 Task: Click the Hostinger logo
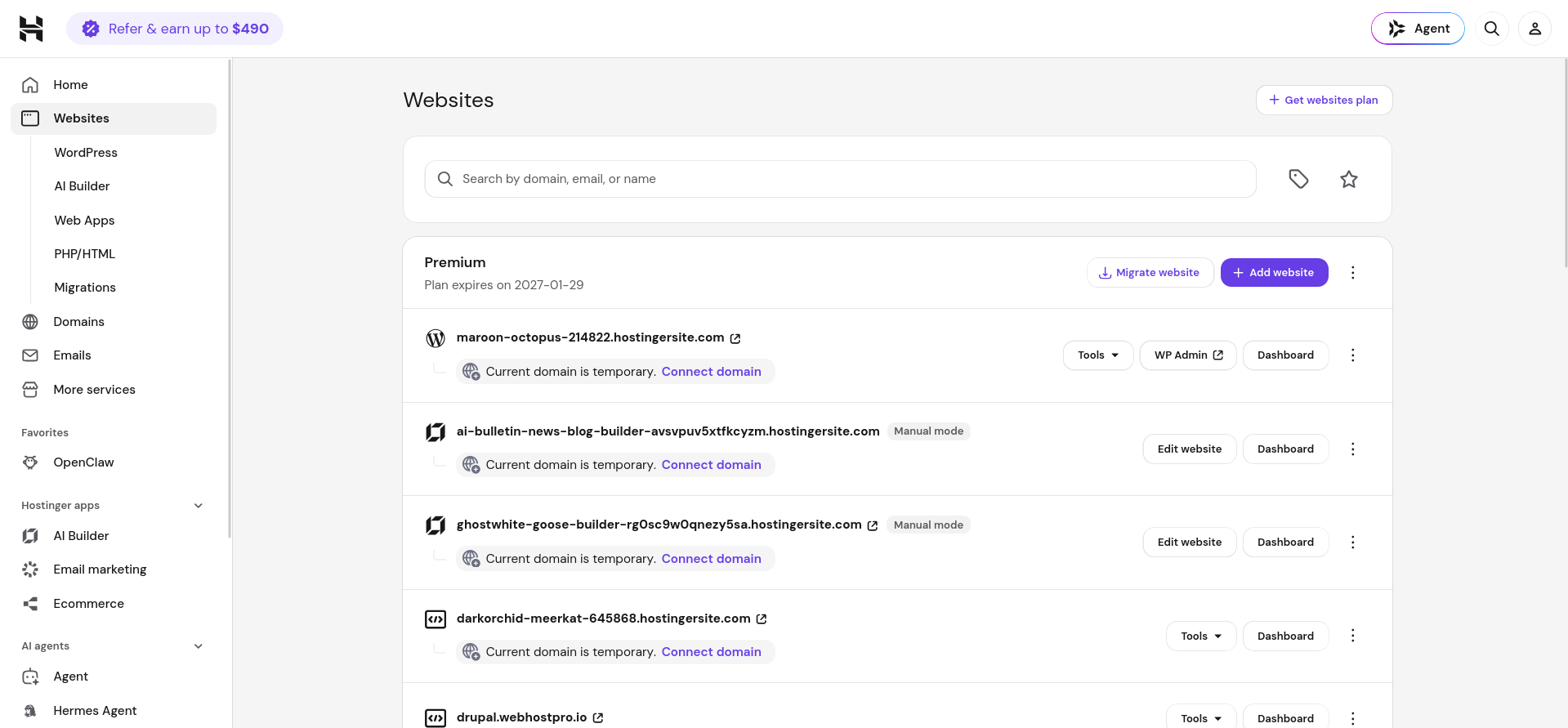(x=31, y=29)
